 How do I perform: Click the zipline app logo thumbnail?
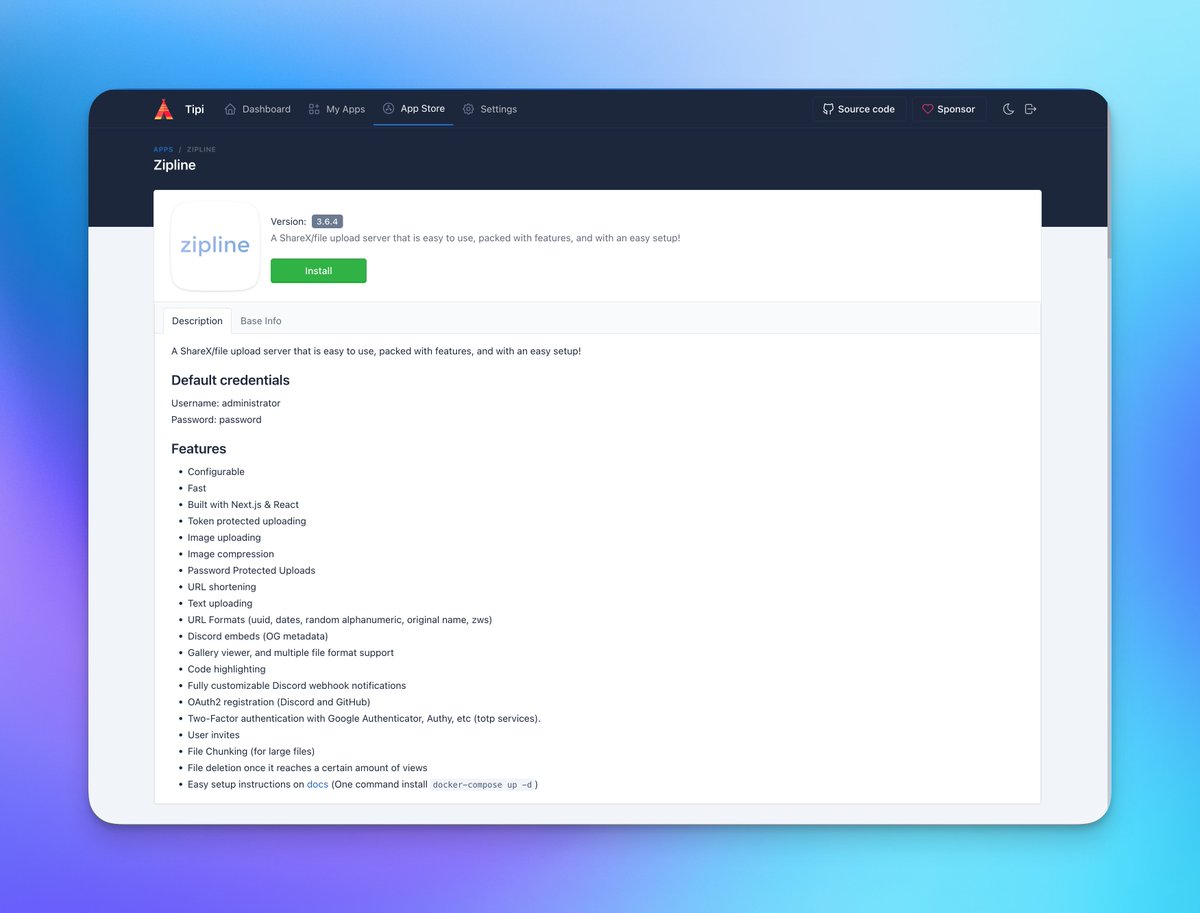(215, 246)
